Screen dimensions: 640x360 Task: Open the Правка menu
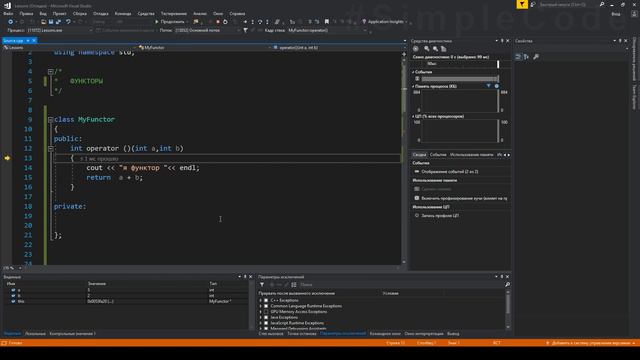(26, 13)
